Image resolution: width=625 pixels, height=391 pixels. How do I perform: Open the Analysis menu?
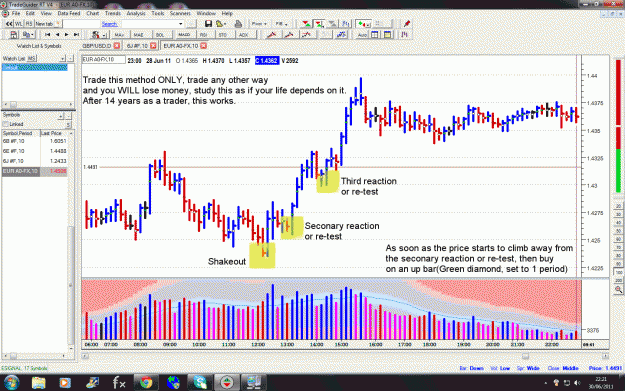coord(136,13)
